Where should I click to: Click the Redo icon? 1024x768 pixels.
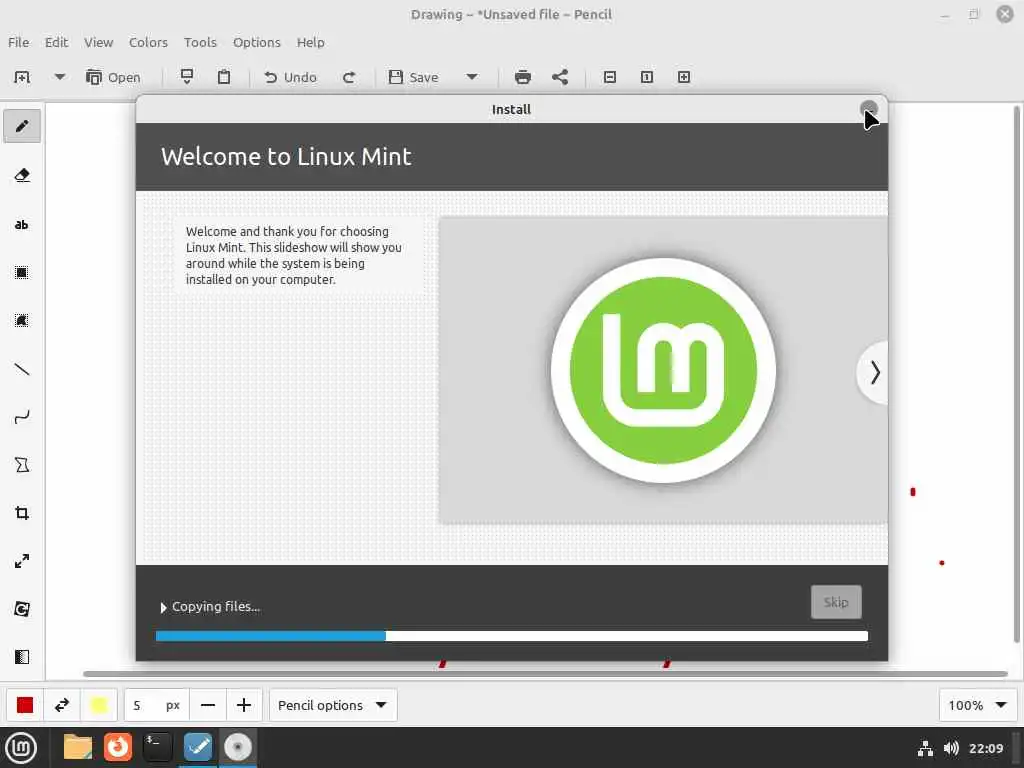click(349, 77)
